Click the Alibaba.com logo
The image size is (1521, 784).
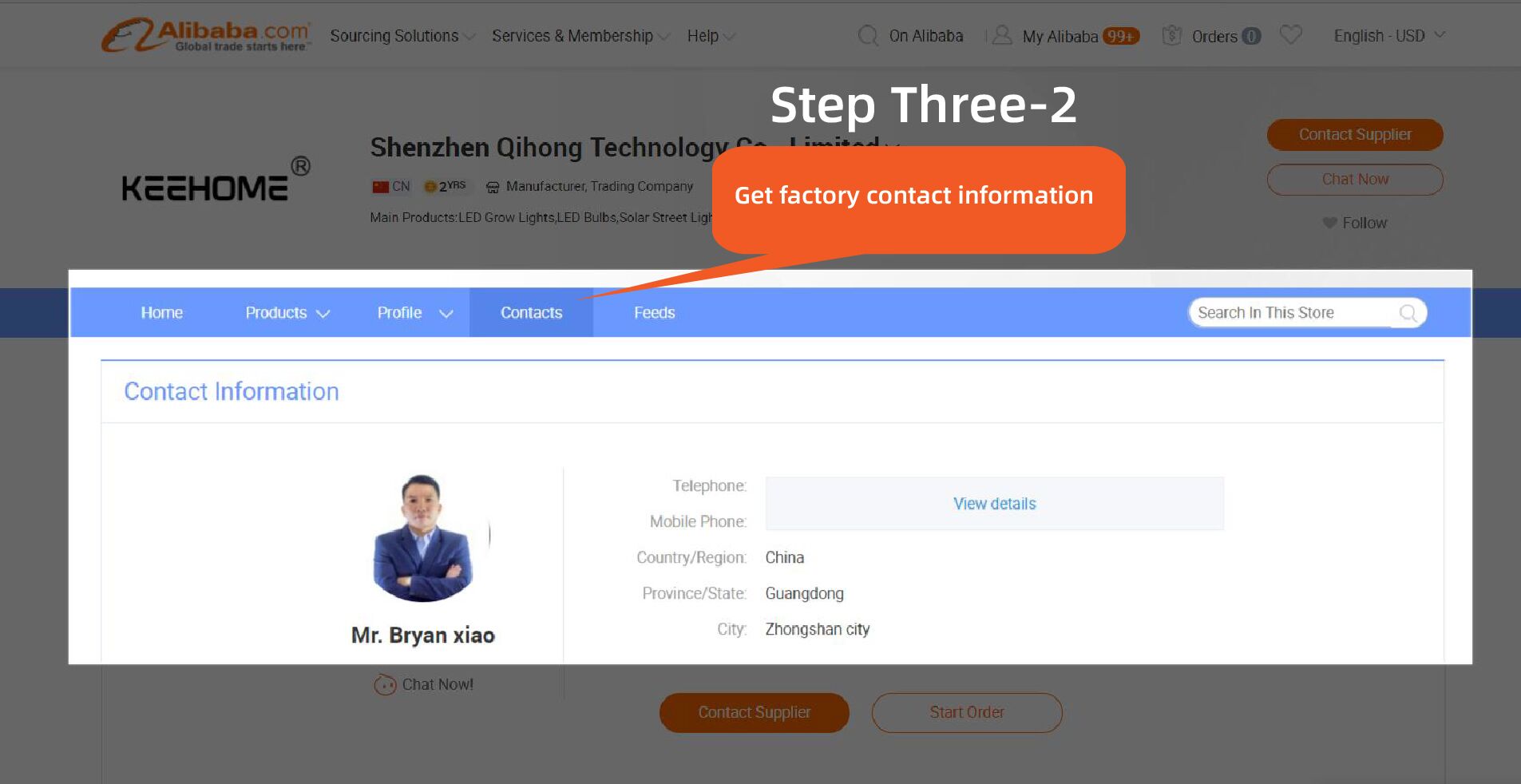pyautogui.click(x=205, y=35)
